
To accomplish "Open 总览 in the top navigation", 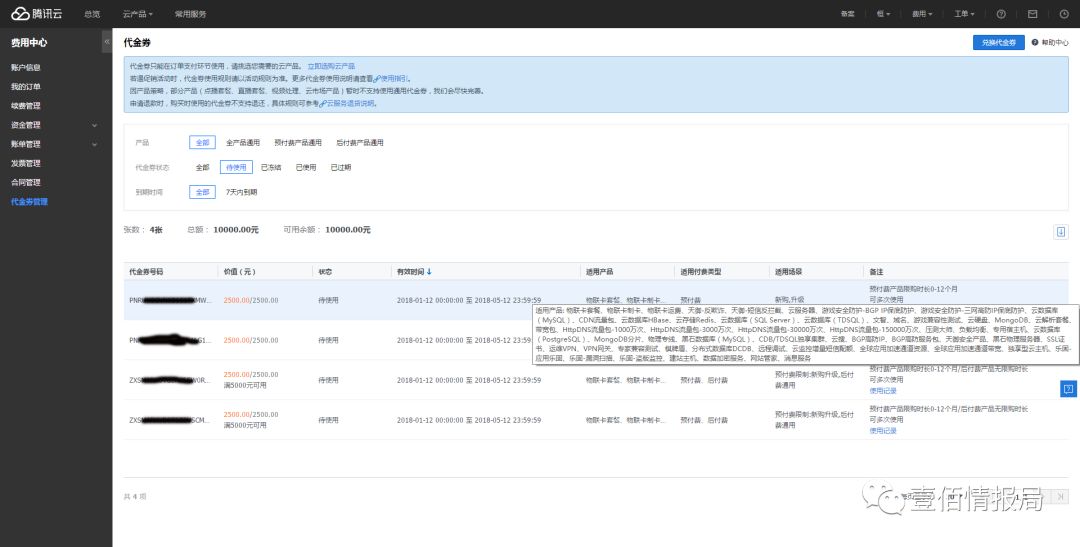I will [92, 14].
